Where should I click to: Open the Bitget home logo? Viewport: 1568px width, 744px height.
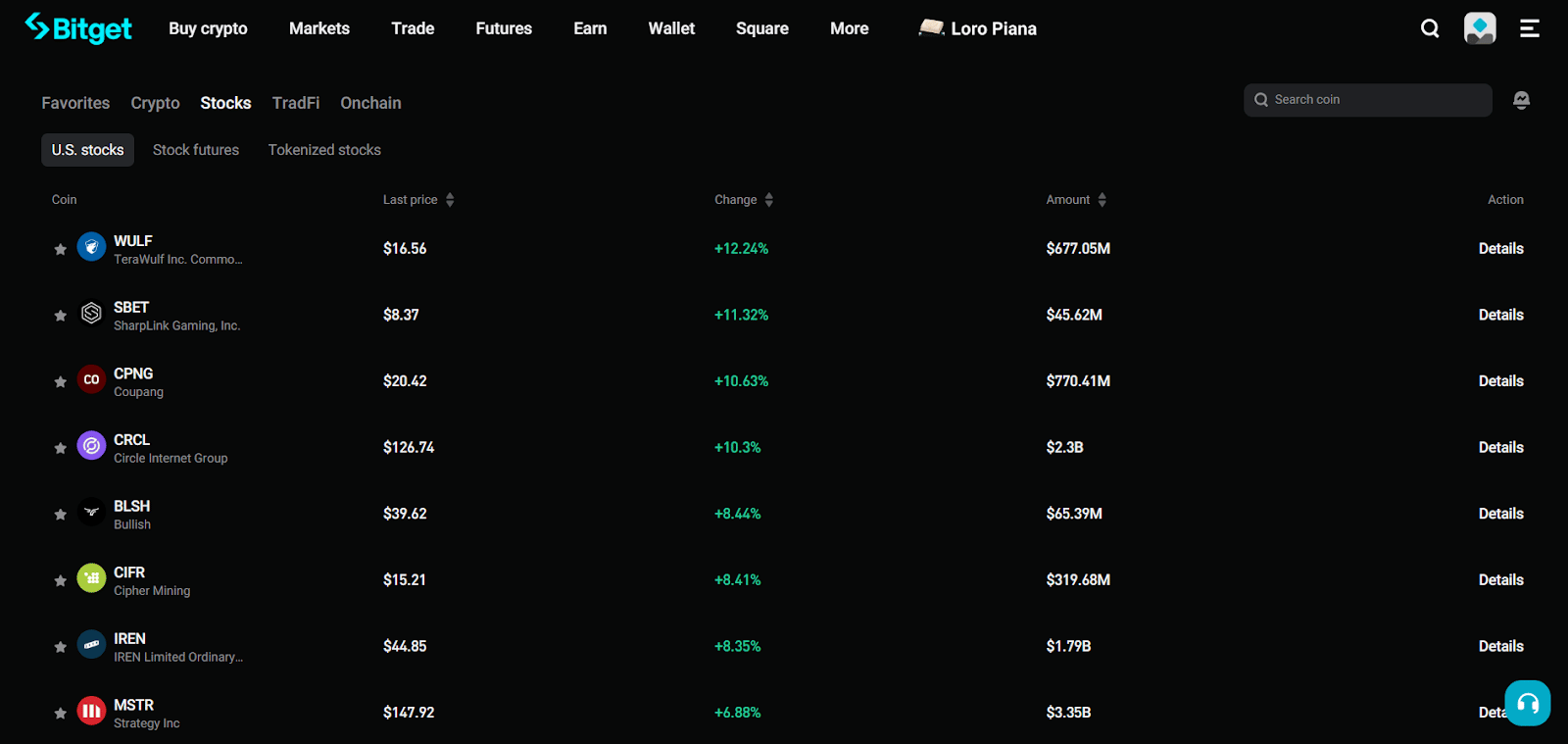tap(78, 28)
